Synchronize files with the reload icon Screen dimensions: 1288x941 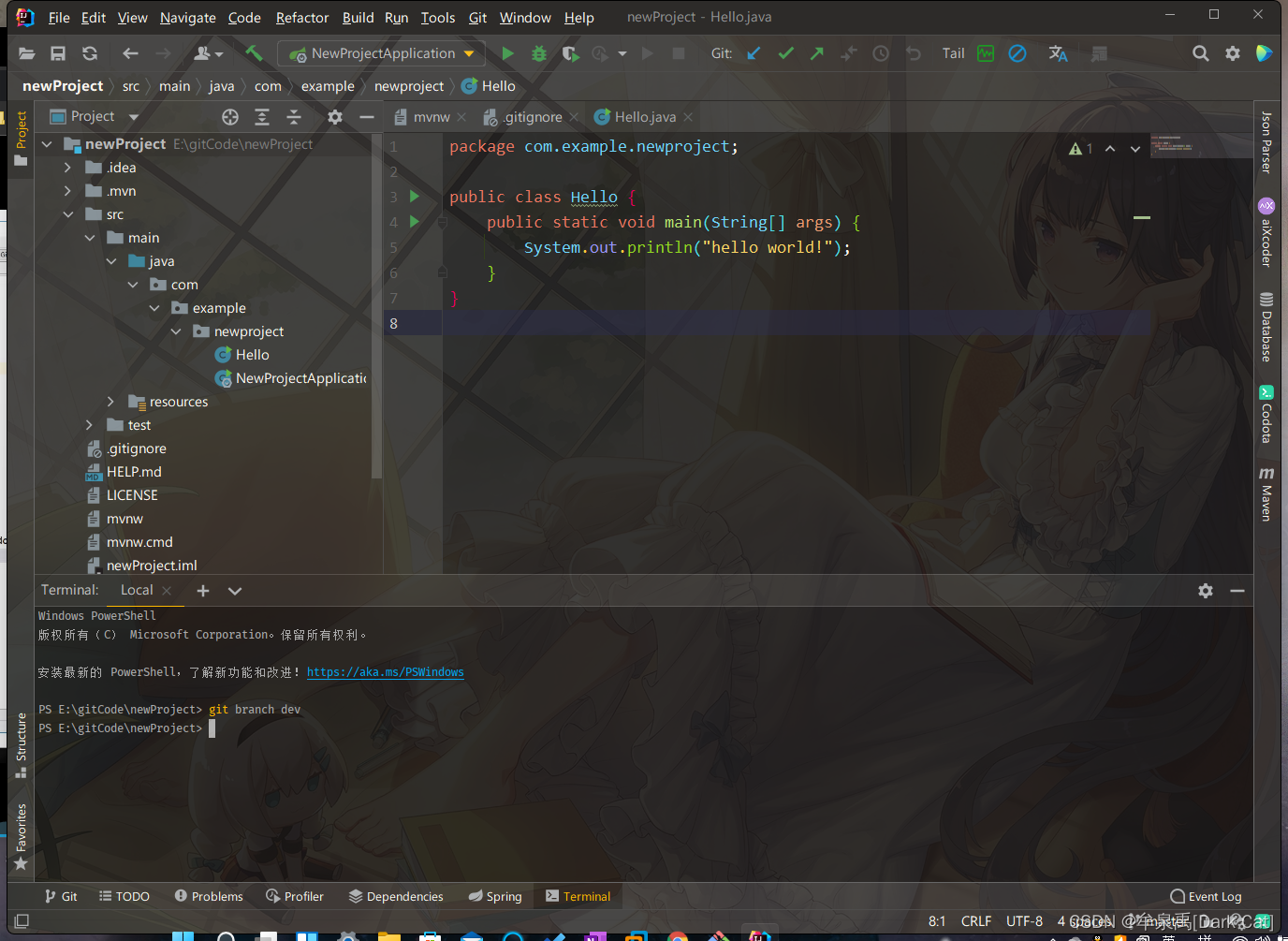[90, 53]
